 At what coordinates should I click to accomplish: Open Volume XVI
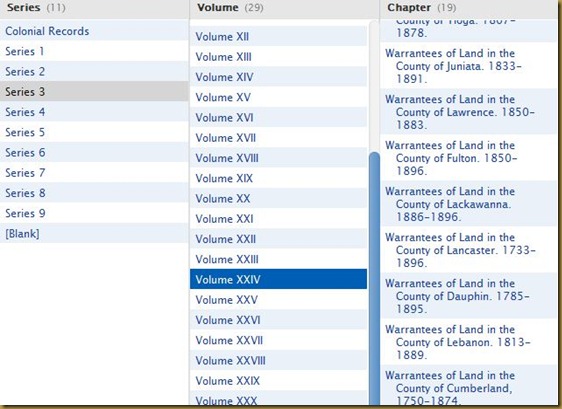click(x=278, y=117)
